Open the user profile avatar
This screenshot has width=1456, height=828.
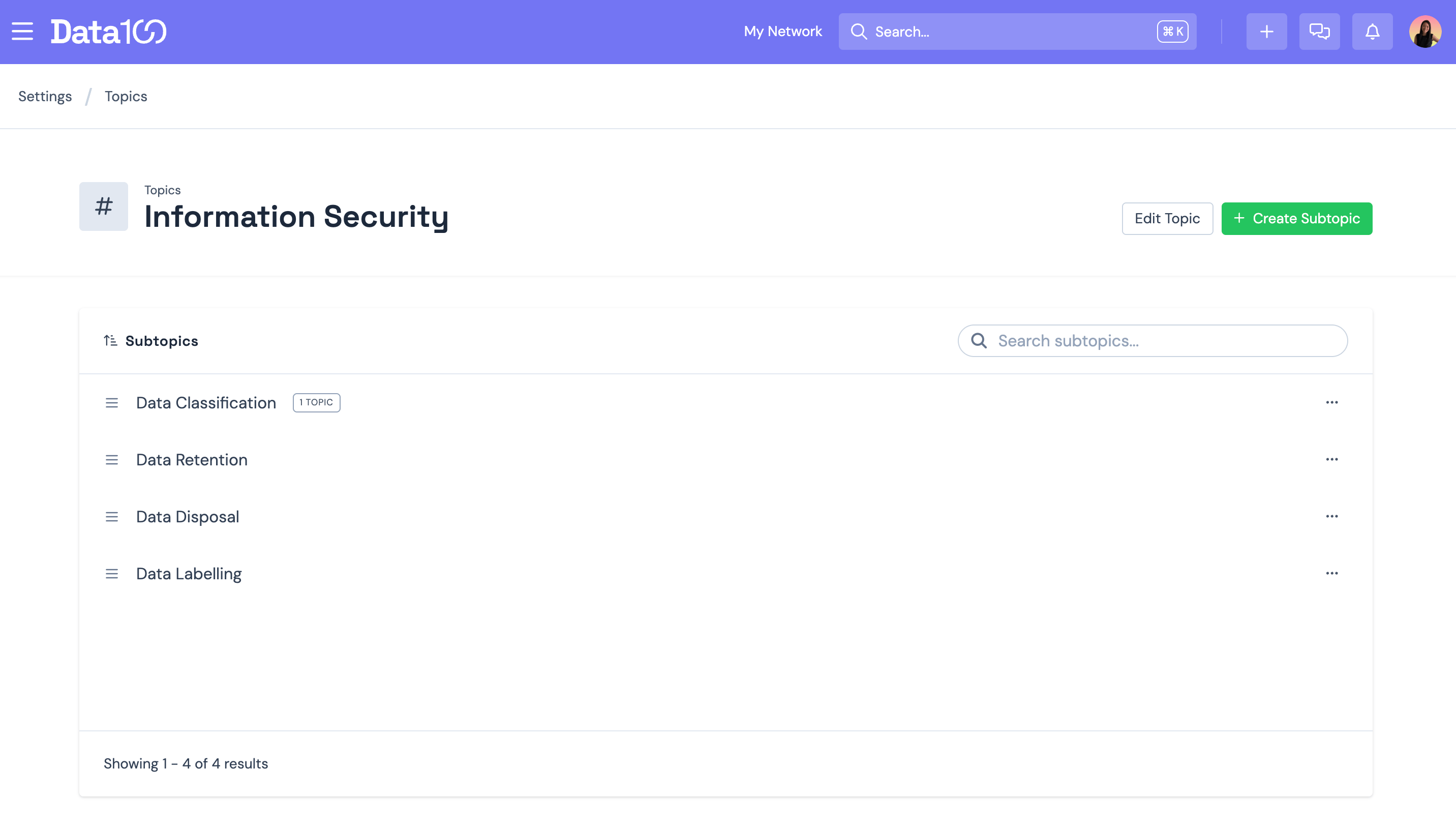click(x=1425, y=31)
